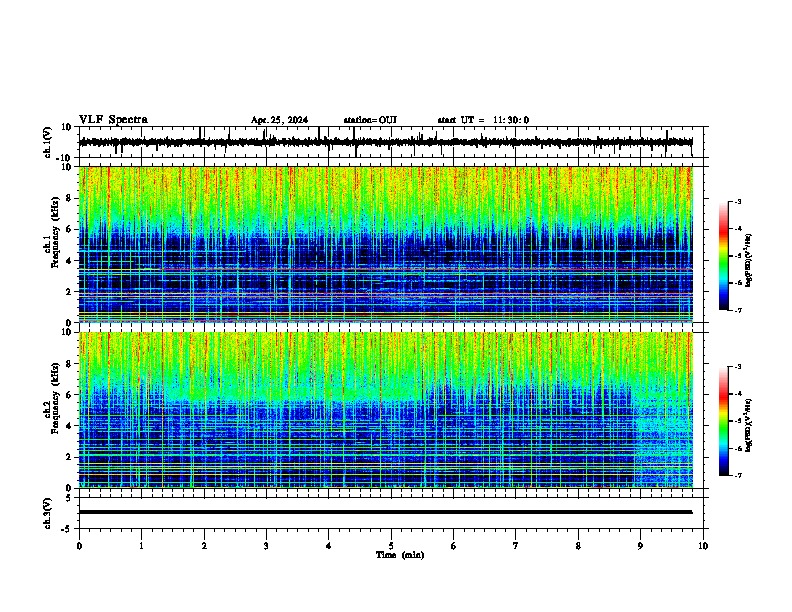Screen dimensions: 792x612
Task: Click the ch.1 spectrogram panel
Action: point(386,244)
